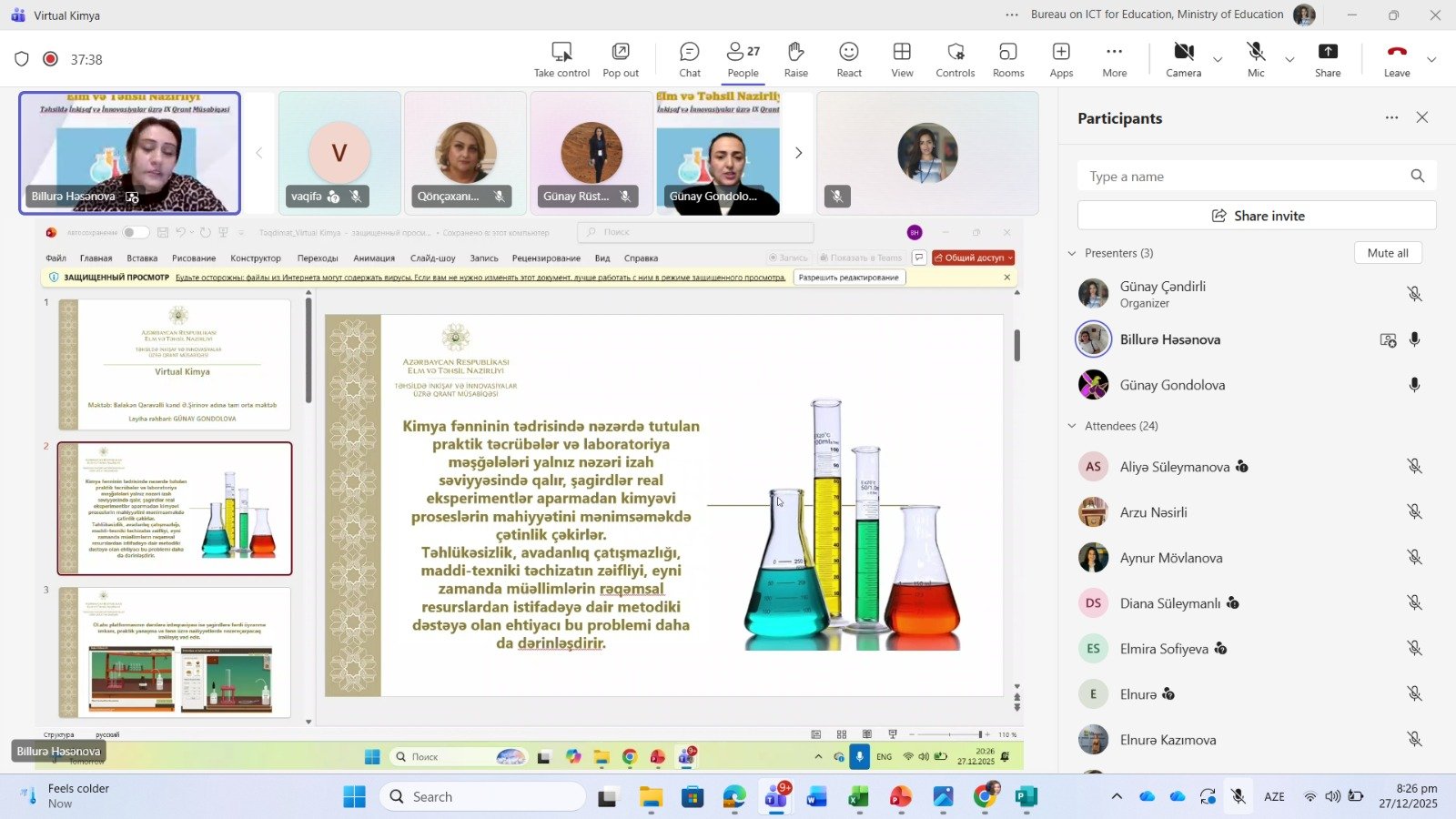Open the Chat panel

coord(690,59)
